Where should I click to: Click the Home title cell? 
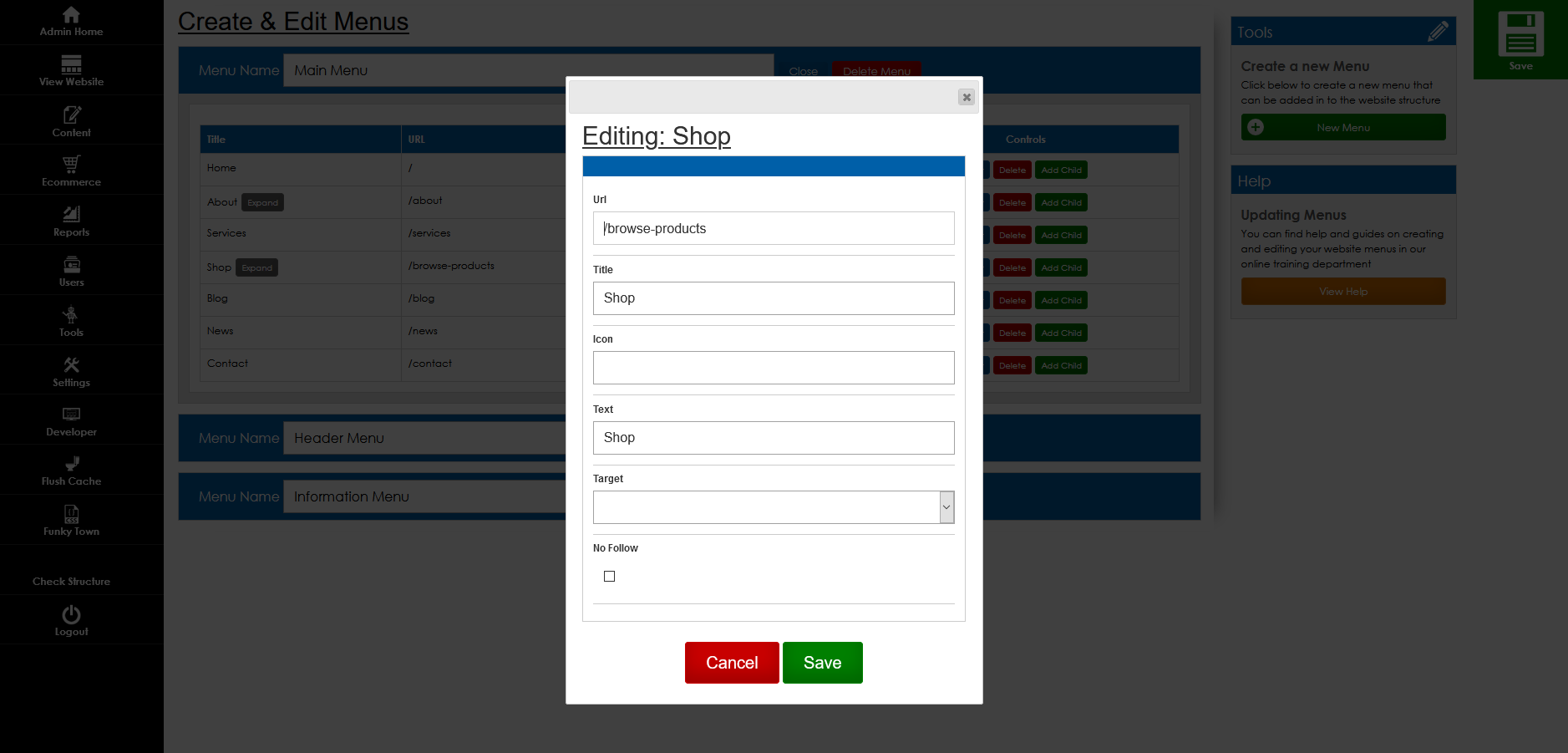pyautogui.click(x=301, y=169)
